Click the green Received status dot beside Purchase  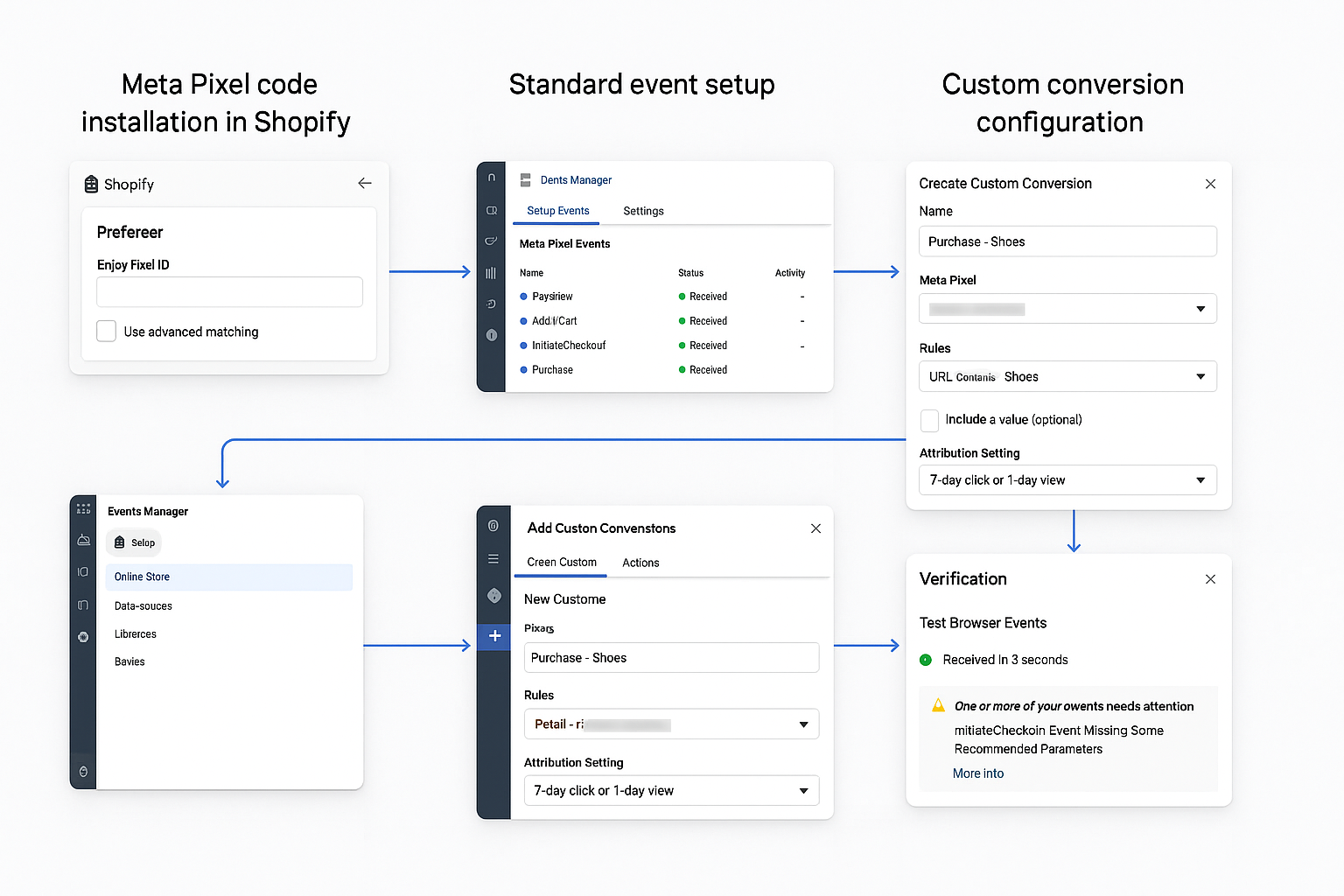(x=682, y=369)
